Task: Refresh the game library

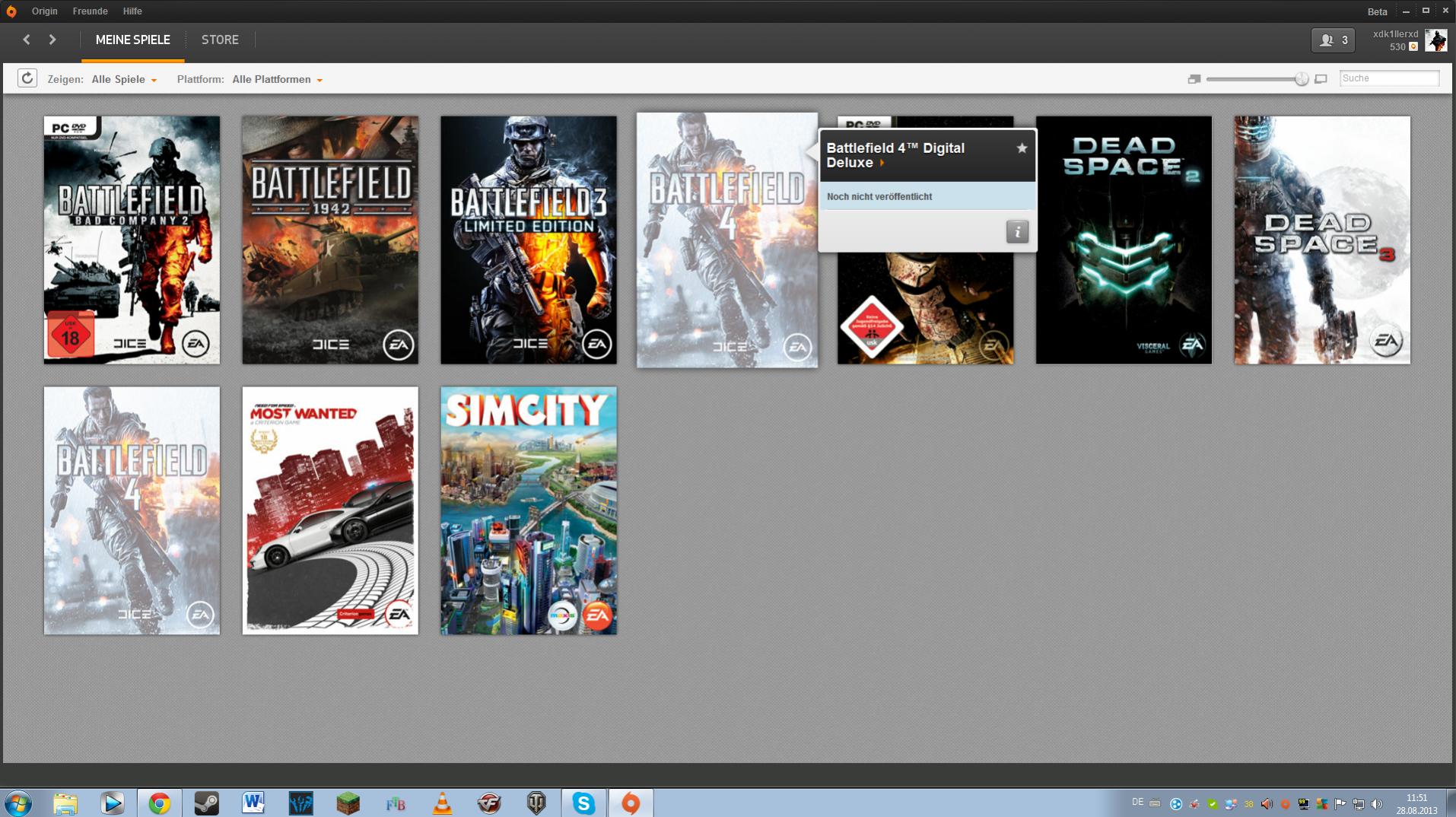Action: click(27, 78)
